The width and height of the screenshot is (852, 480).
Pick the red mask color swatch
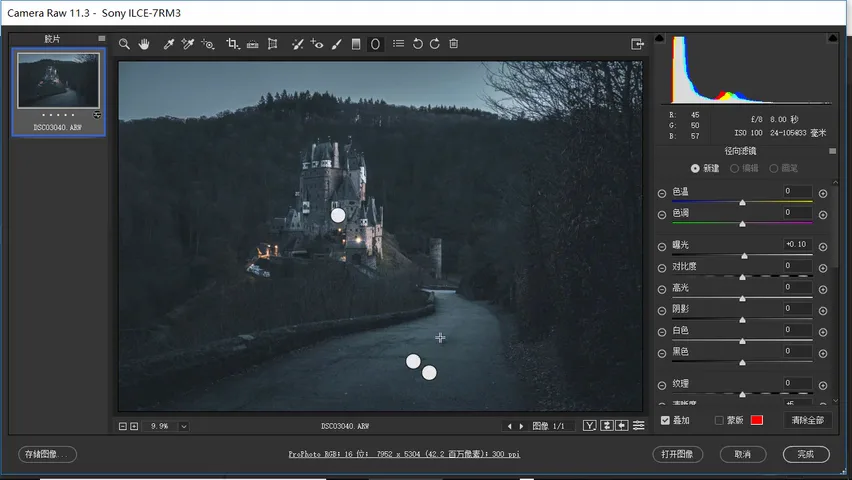(x=756, y=420)
